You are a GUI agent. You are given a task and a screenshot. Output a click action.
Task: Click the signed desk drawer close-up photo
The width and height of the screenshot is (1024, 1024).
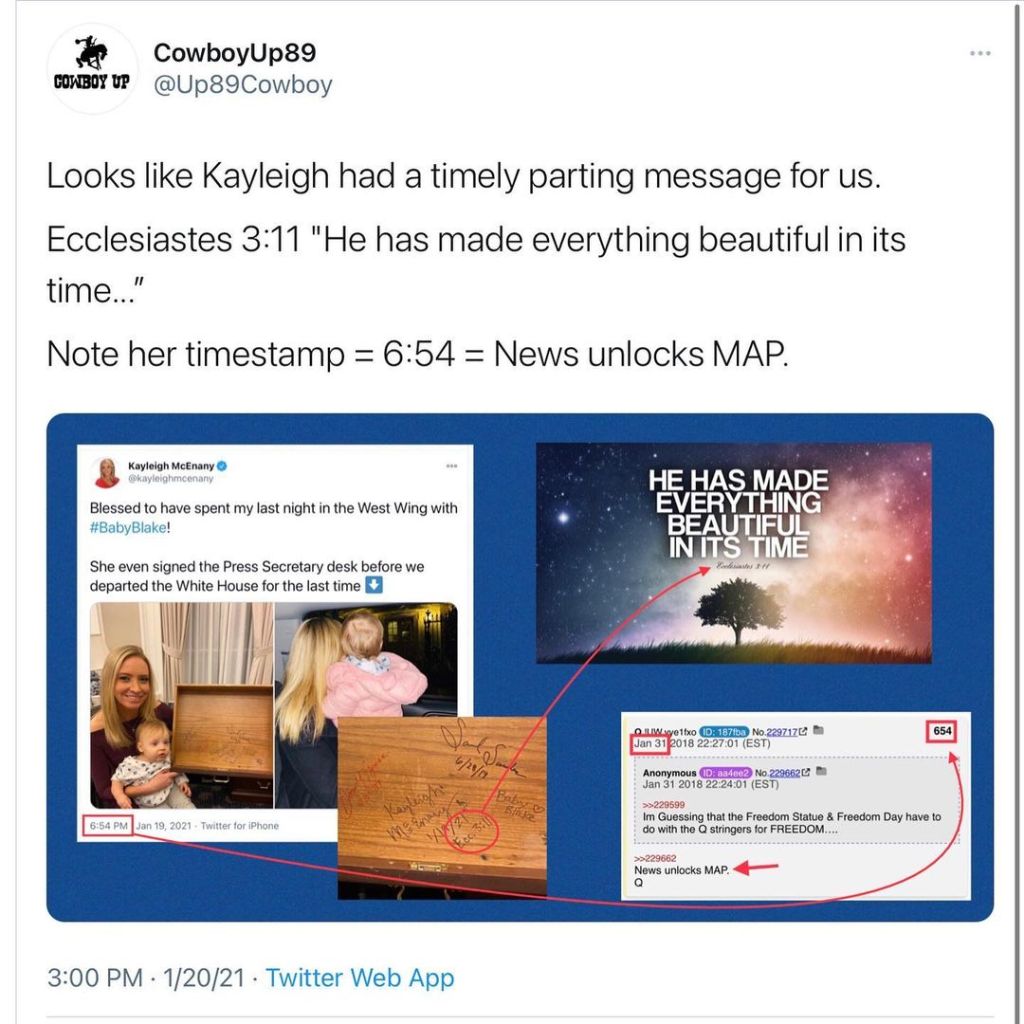(442, 808)
